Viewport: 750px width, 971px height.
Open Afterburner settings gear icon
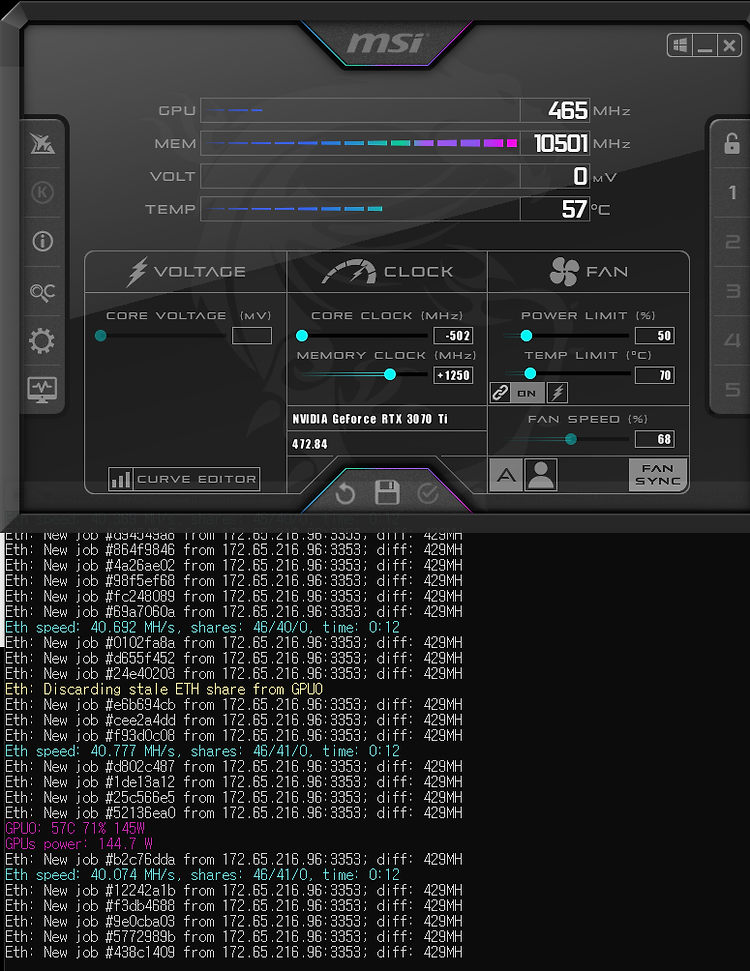coord(42,341)
